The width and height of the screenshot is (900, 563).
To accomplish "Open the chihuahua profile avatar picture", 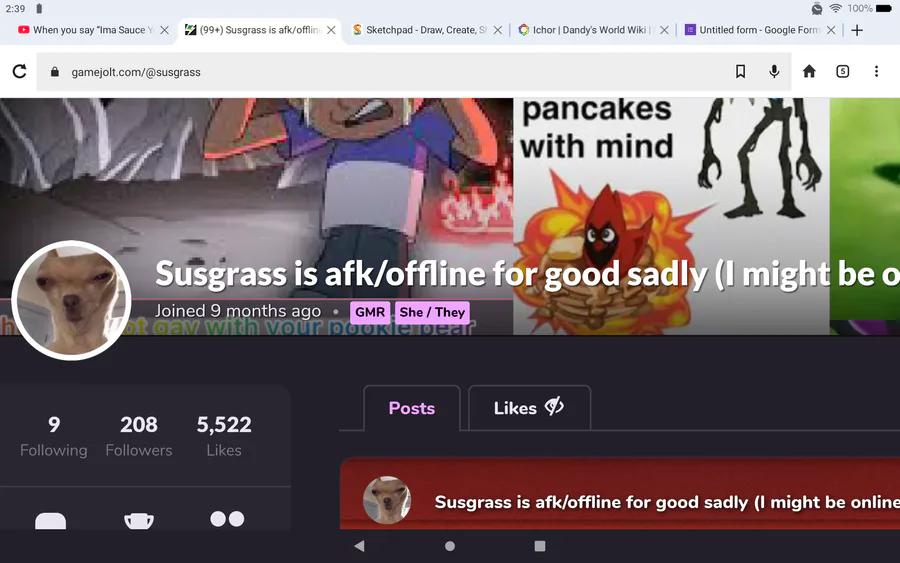I will click(71, 300).
